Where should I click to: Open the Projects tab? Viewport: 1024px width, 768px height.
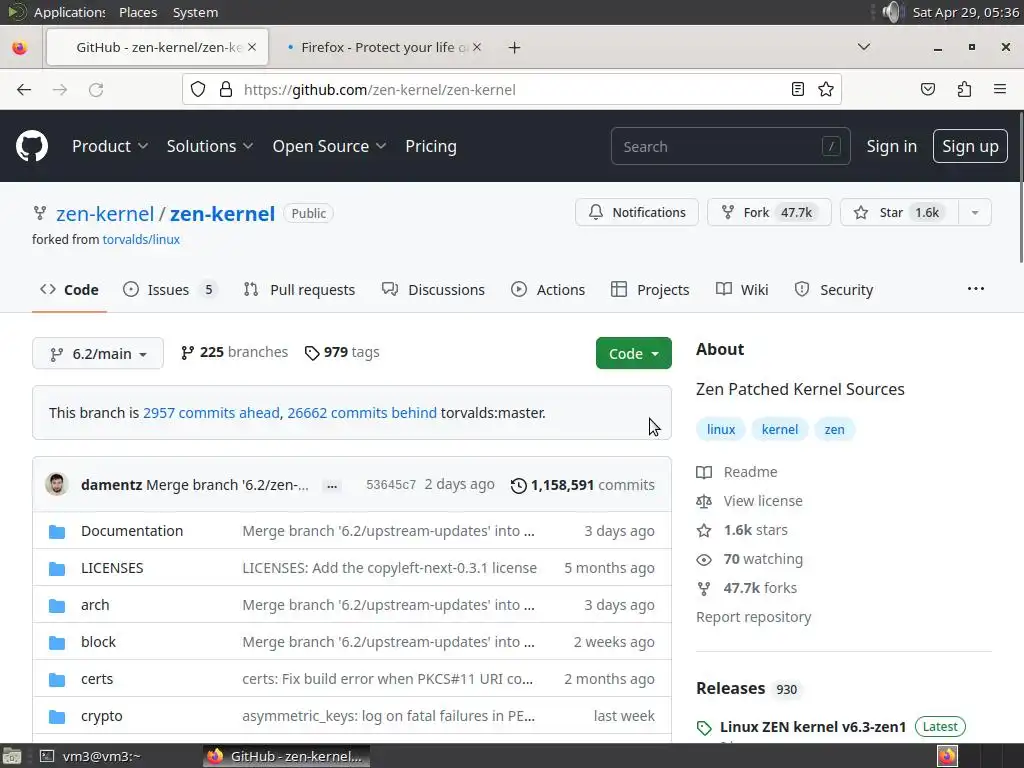(x=650, y=289)
